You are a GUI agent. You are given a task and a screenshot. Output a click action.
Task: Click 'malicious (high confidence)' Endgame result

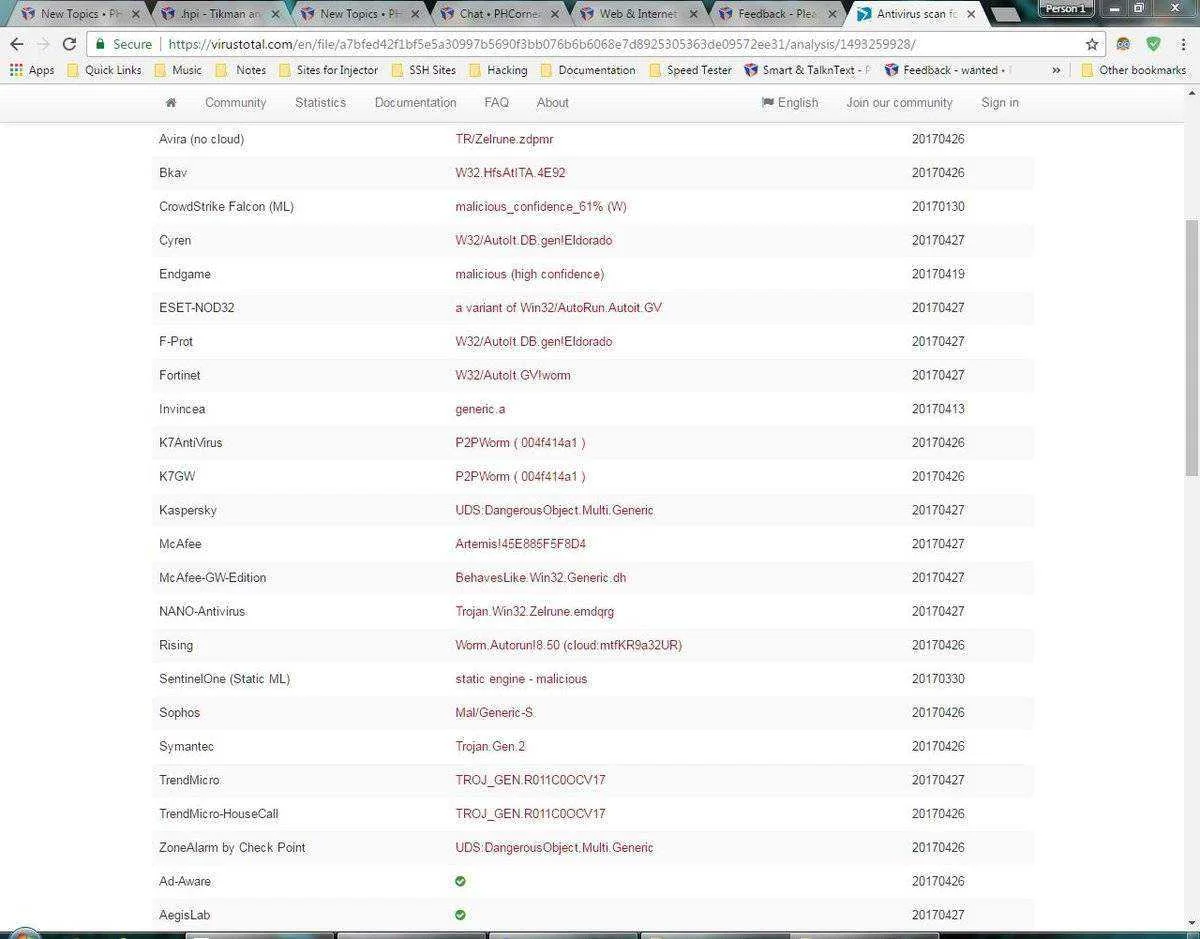529,274
